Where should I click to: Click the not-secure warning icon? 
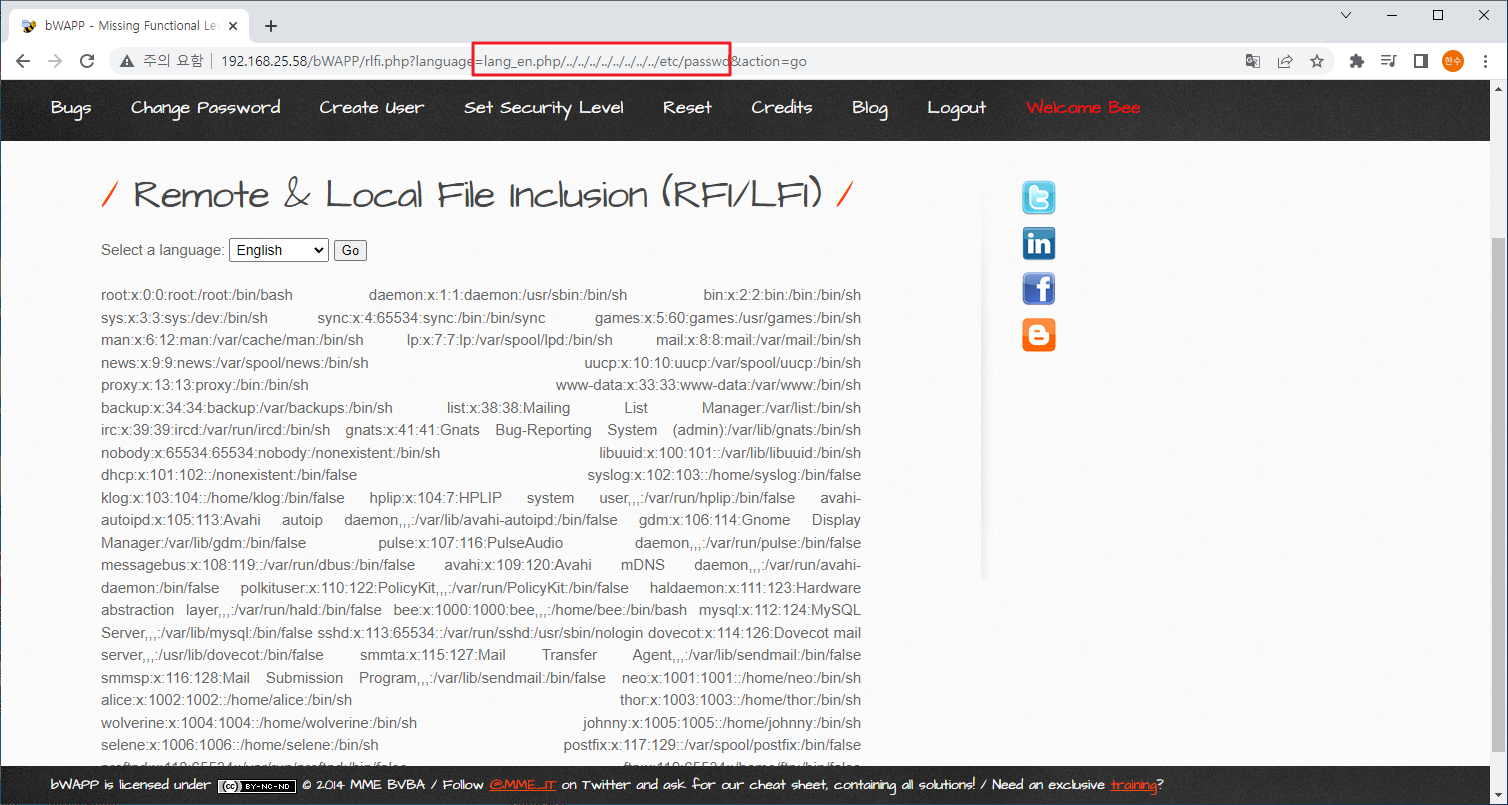[127, 61]
